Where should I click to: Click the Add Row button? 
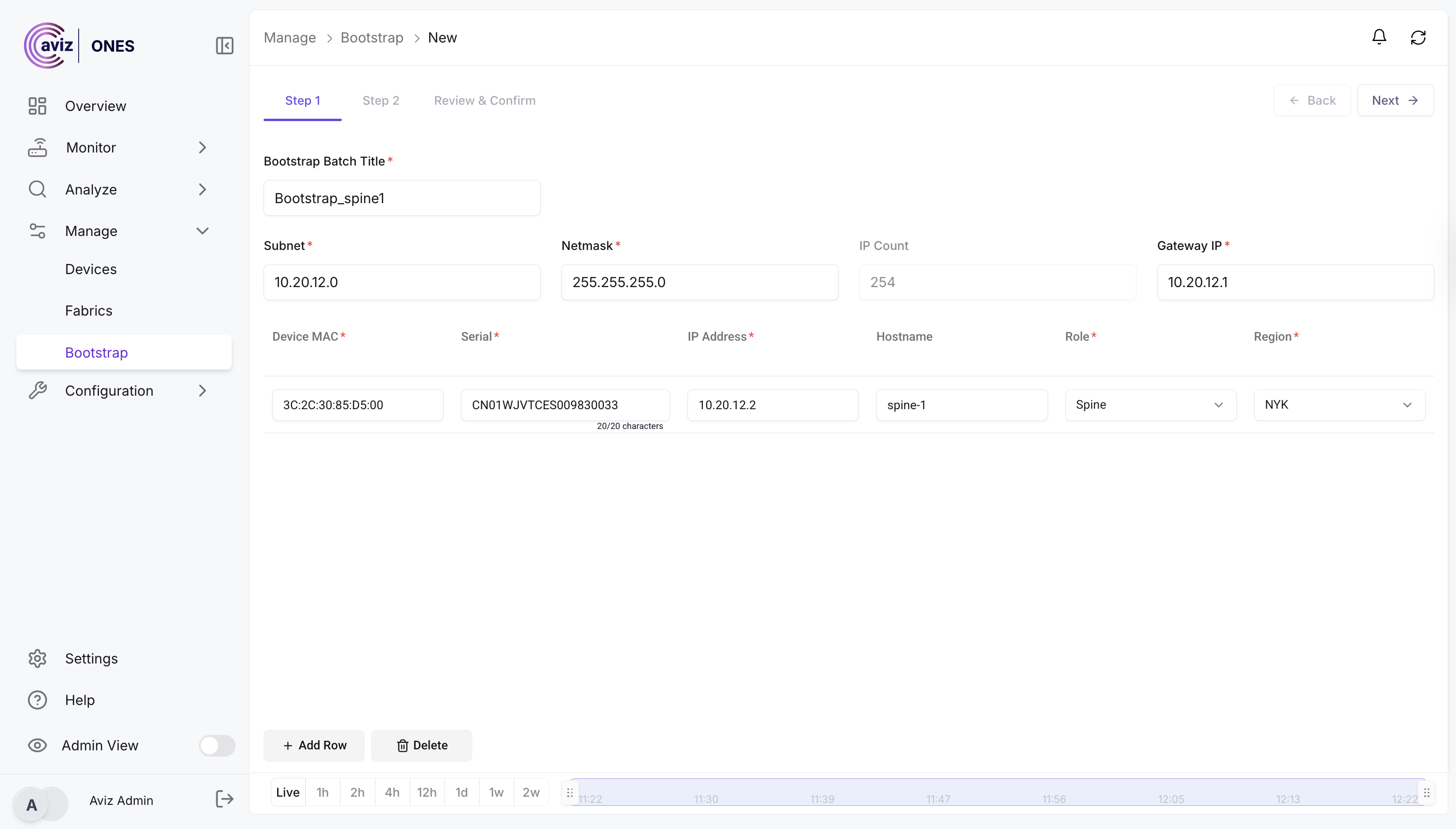click(314, 746)
